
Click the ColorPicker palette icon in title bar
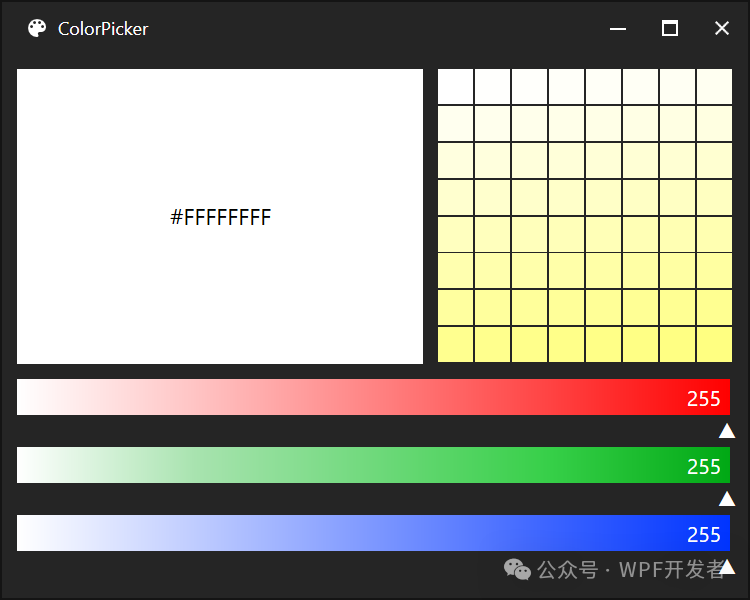tap(37, 28)
